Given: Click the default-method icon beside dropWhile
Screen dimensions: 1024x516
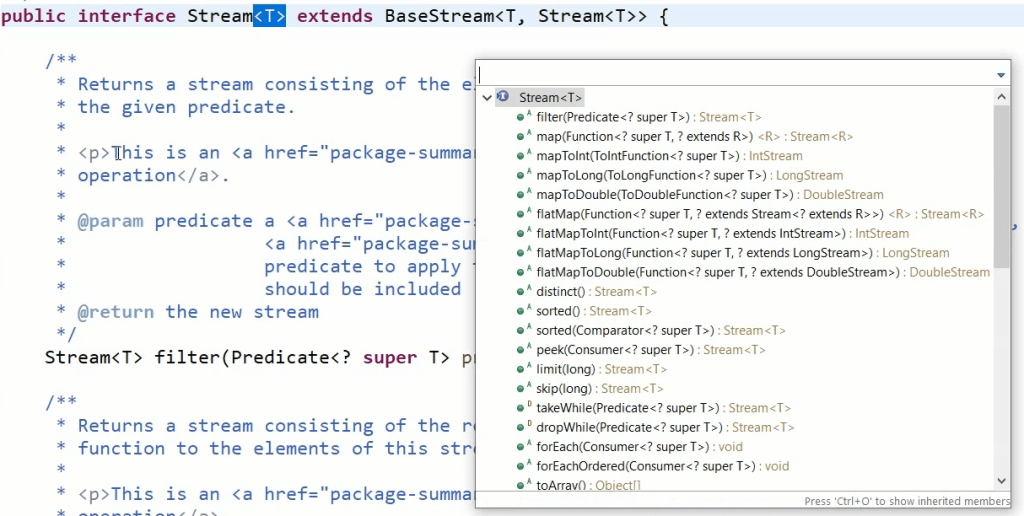Looking at the screenshot, I should (524, 427).
